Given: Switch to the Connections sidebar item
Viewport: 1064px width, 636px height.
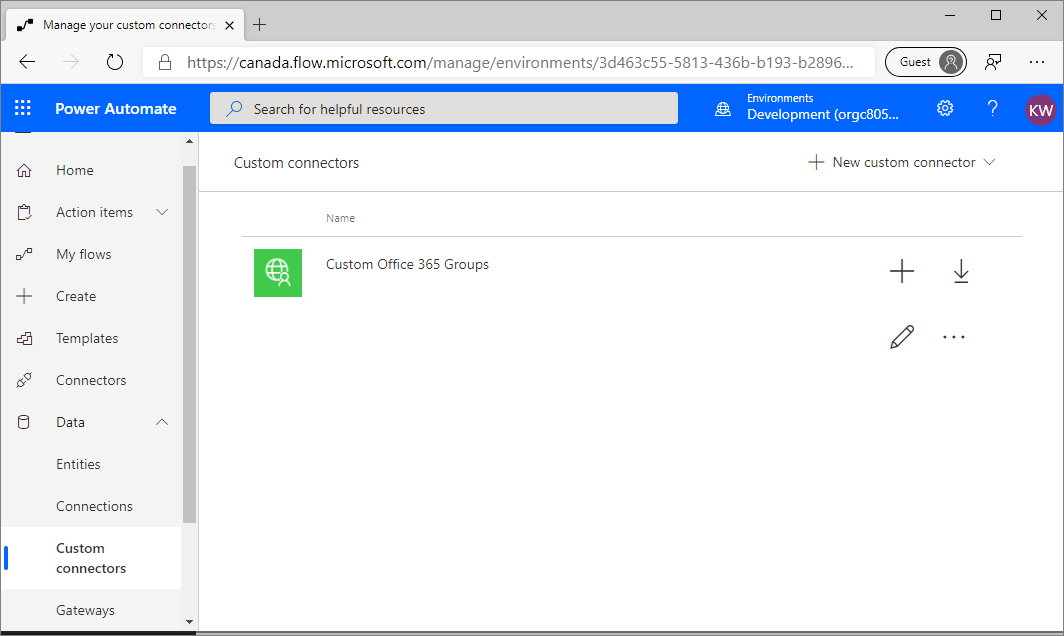Looking at the screenshot, I should click(x=93, y=506).
